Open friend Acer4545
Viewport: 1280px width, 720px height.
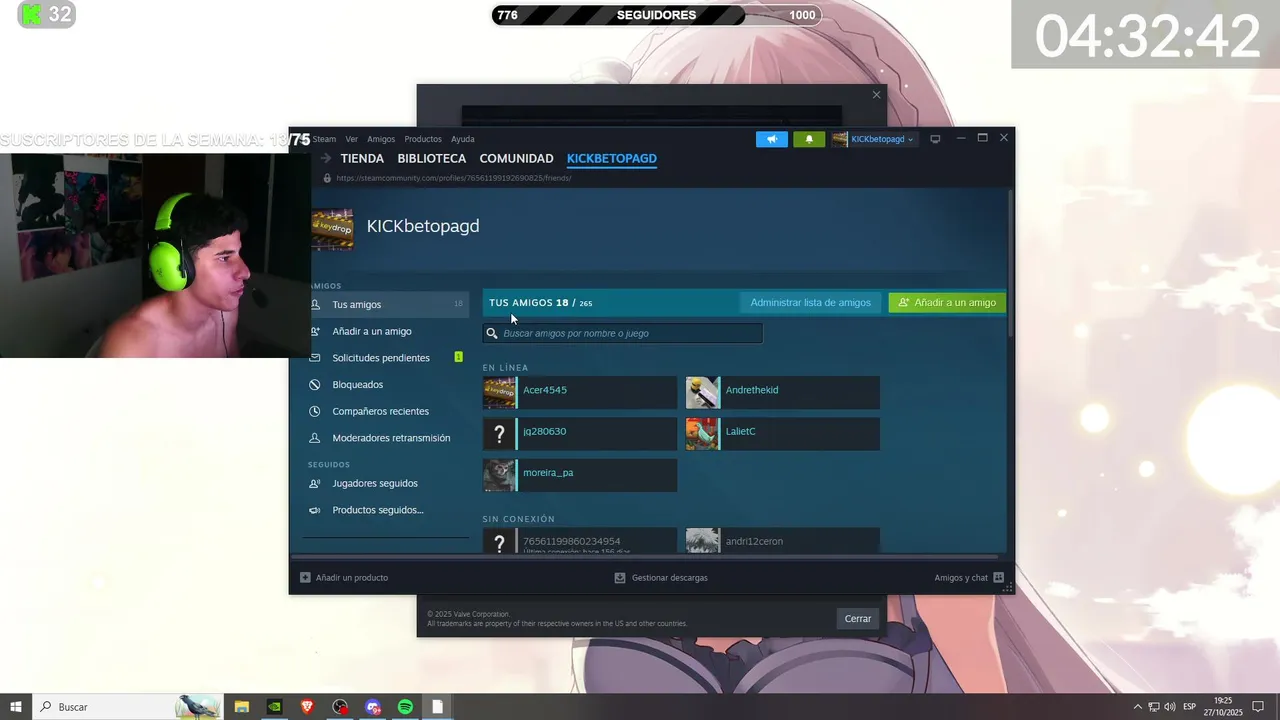580,392
